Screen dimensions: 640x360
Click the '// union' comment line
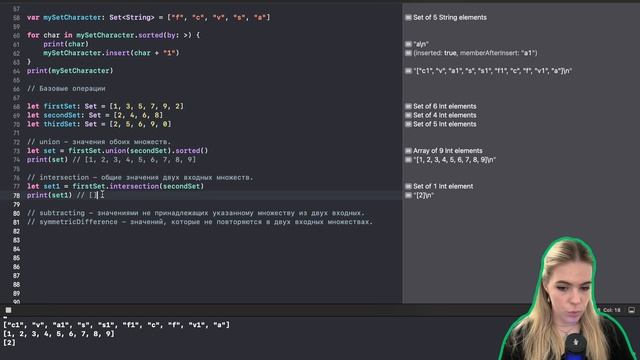point(99,142)
